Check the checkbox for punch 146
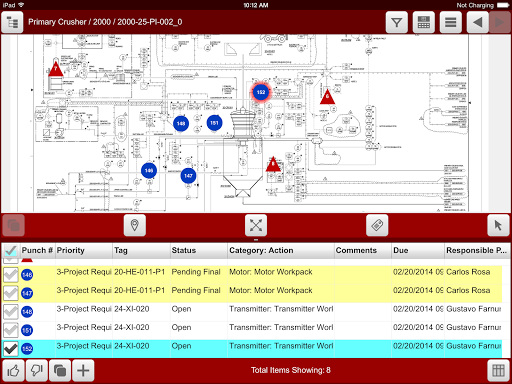 [11, 275]
